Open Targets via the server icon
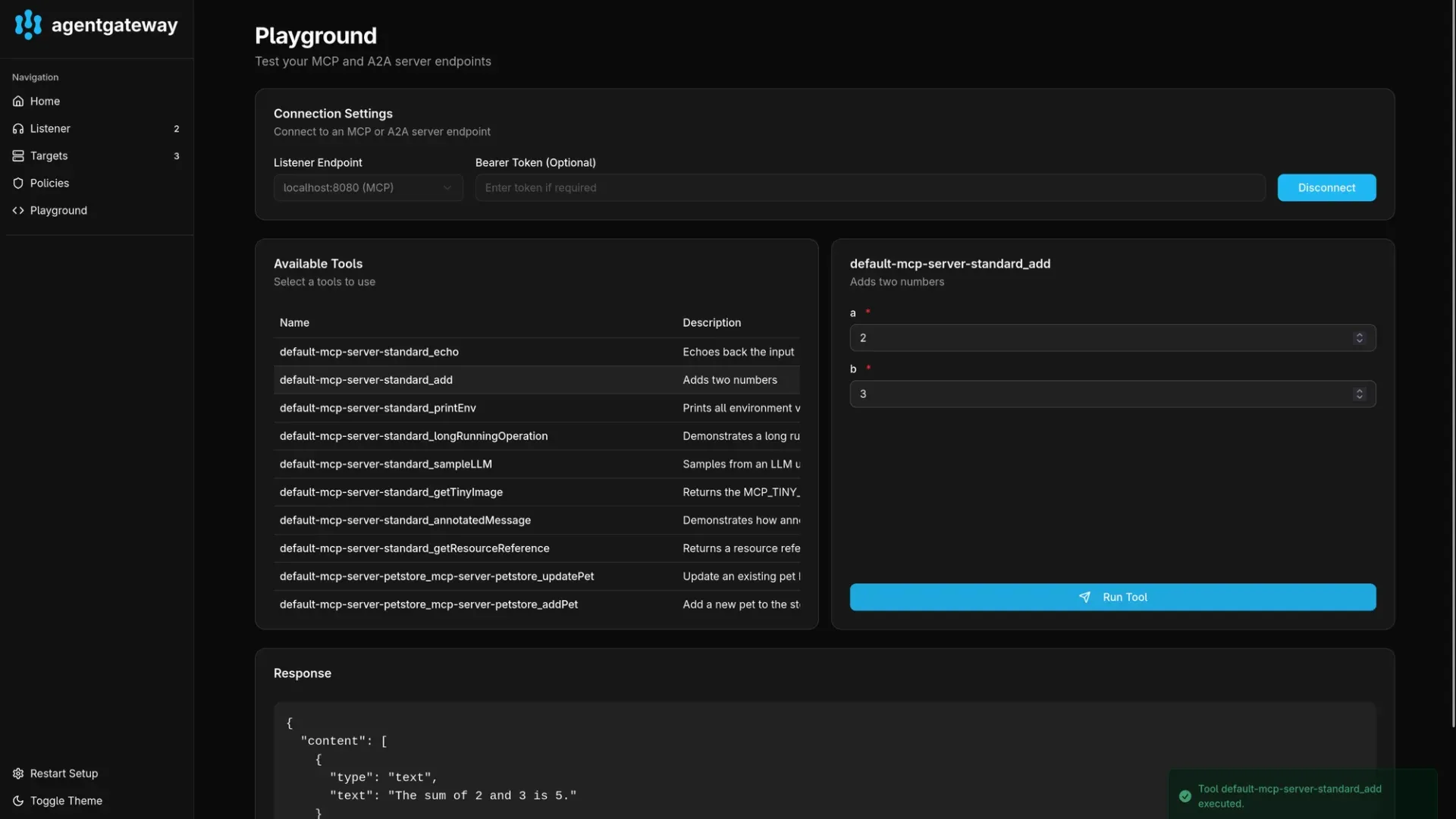This screenshot has width=1456, height=819. [18, 155]
